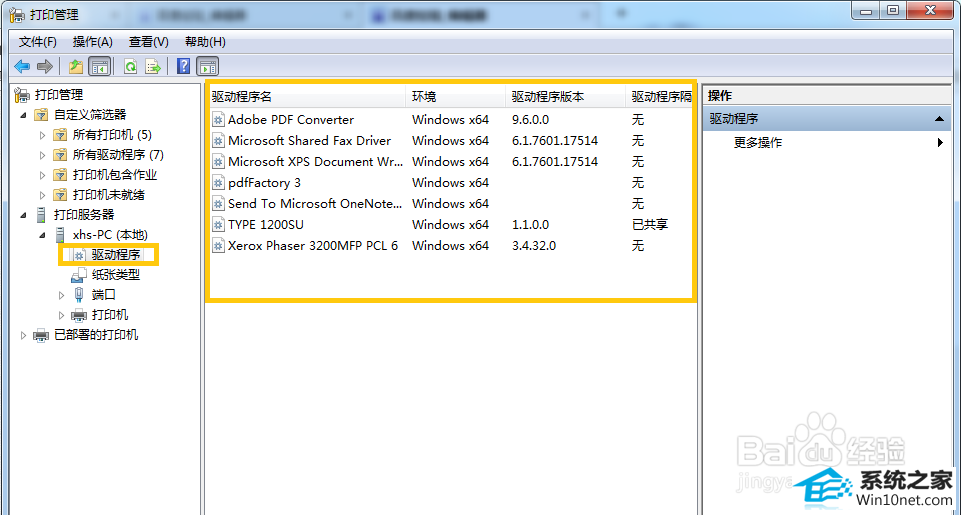Click the Forward arrow toolbar icon
The height and width of the screenshot is (515, 961).
45,66
